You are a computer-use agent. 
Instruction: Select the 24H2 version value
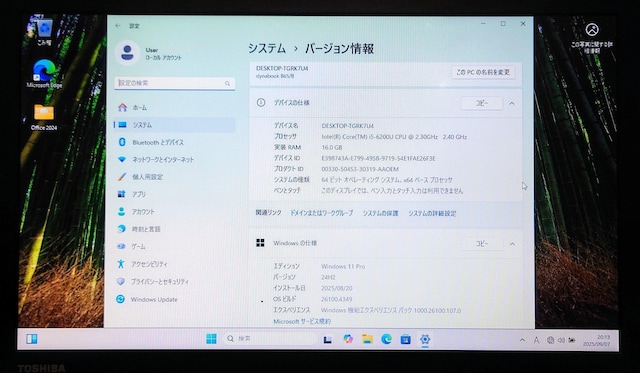click(x=328, y=277)
